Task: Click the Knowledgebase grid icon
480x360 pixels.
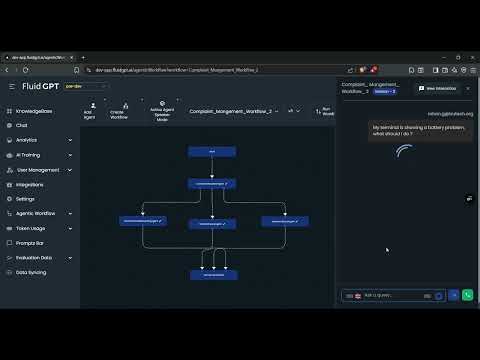Action: click(x=9, y=111)
